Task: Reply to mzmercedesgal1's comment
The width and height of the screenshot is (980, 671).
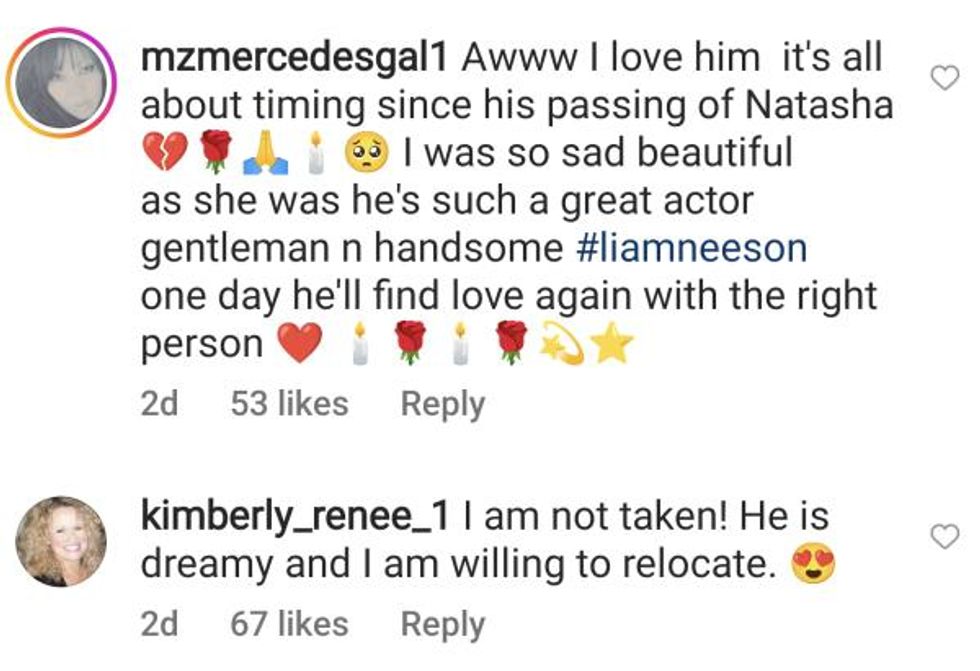Action: [x=442, y=404]
